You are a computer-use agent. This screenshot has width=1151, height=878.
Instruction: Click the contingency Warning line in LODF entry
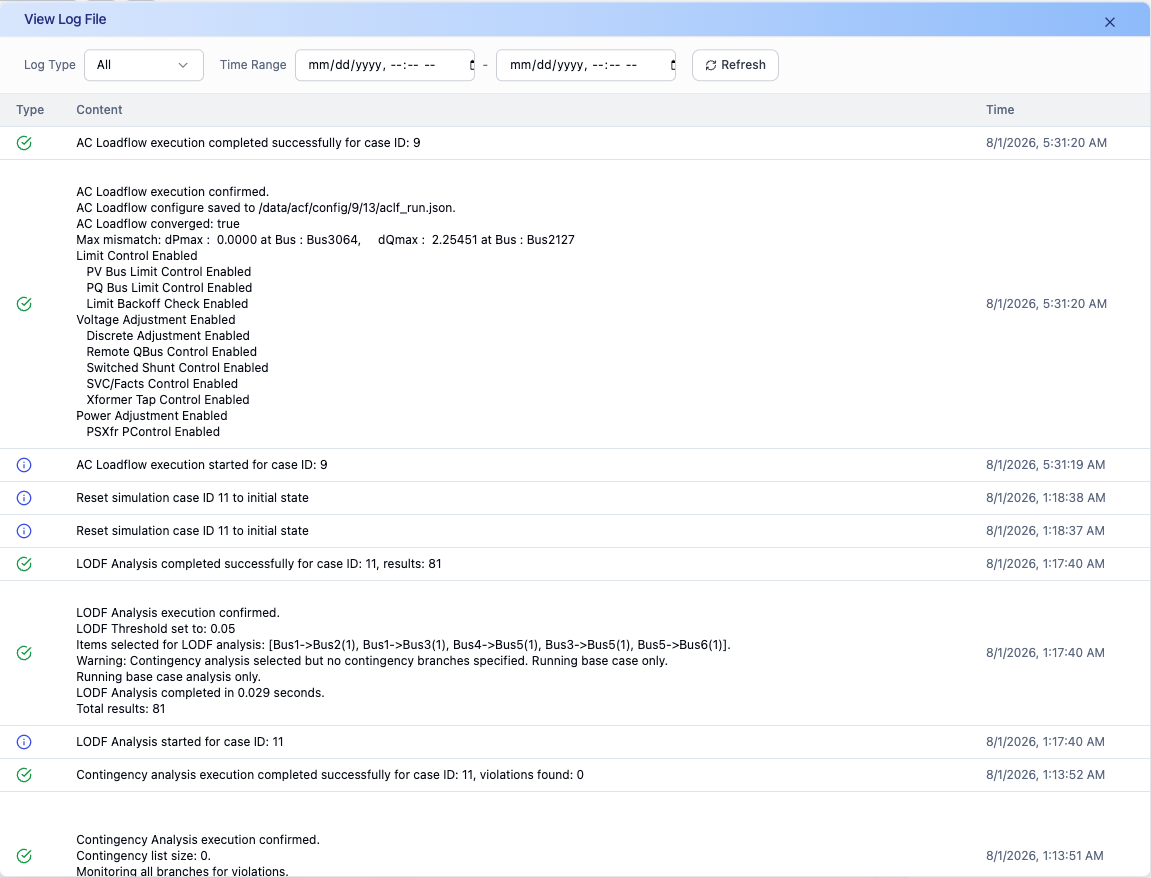pos(372,661)
